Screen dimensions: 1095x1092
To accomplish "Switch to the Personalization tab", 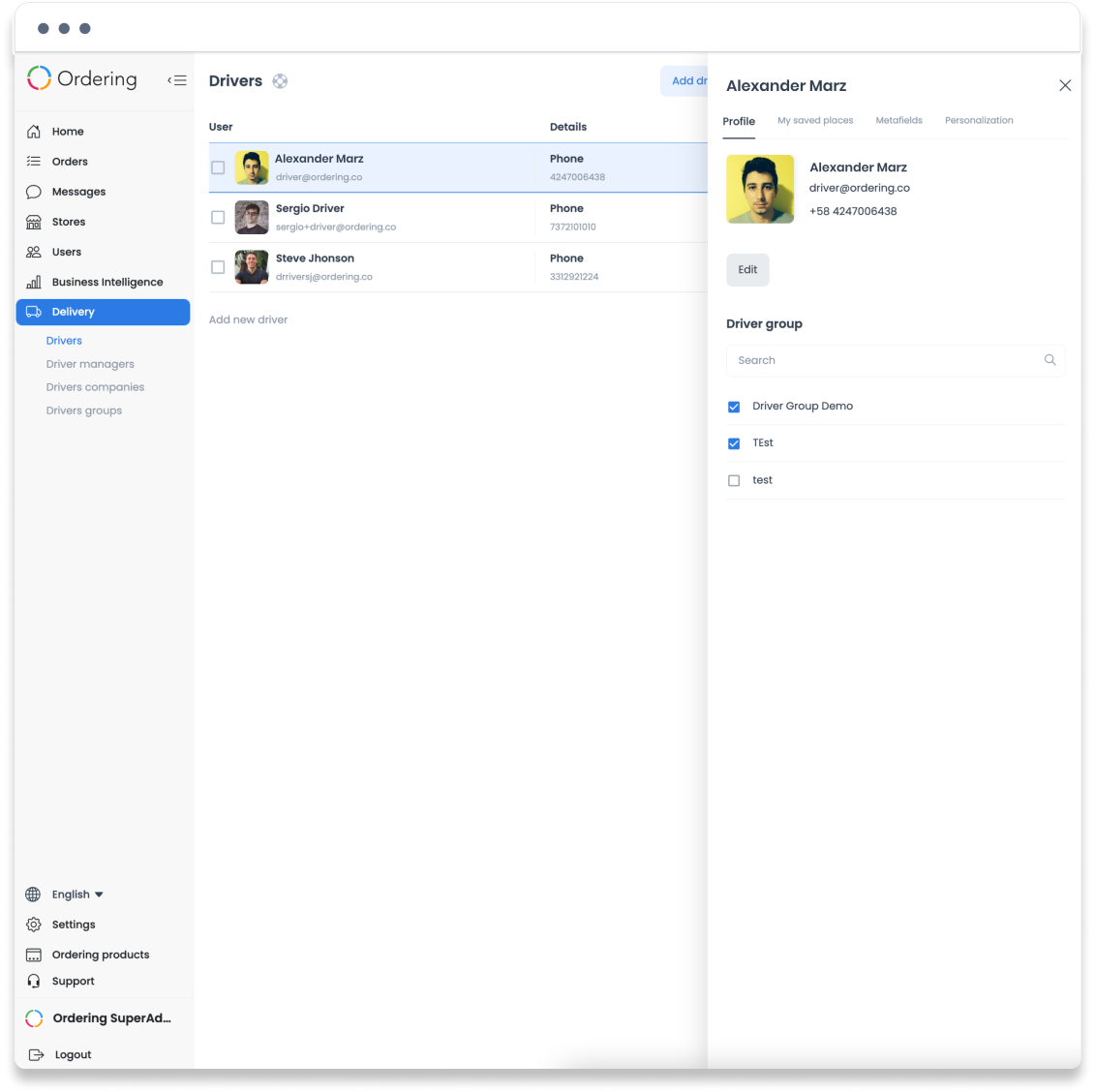I will [979, 121].
